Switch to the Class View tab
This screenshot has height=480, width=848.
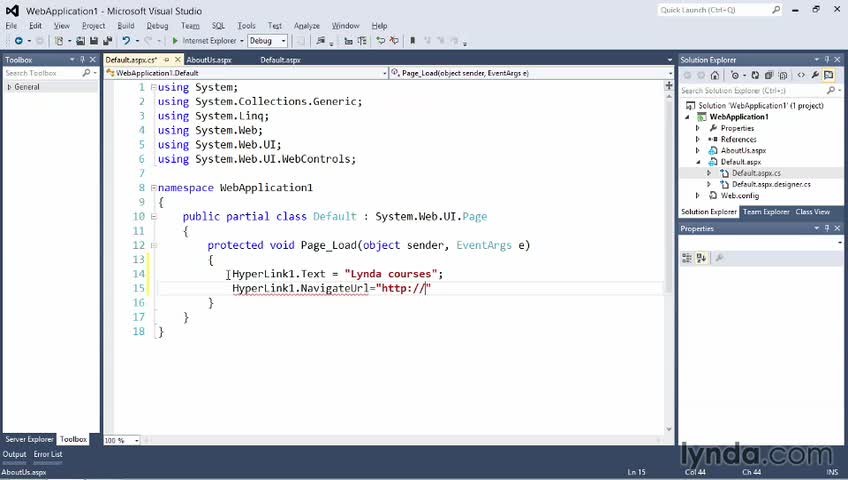point(812,212)
